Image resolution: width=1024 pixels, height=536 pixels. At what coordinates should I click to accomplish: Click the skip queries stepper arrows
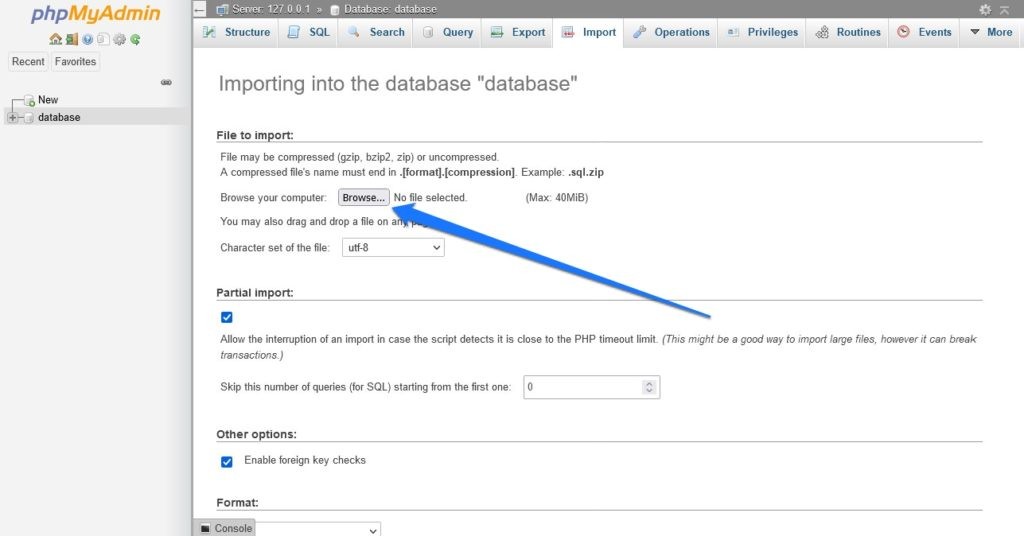(x=649, y=387)
